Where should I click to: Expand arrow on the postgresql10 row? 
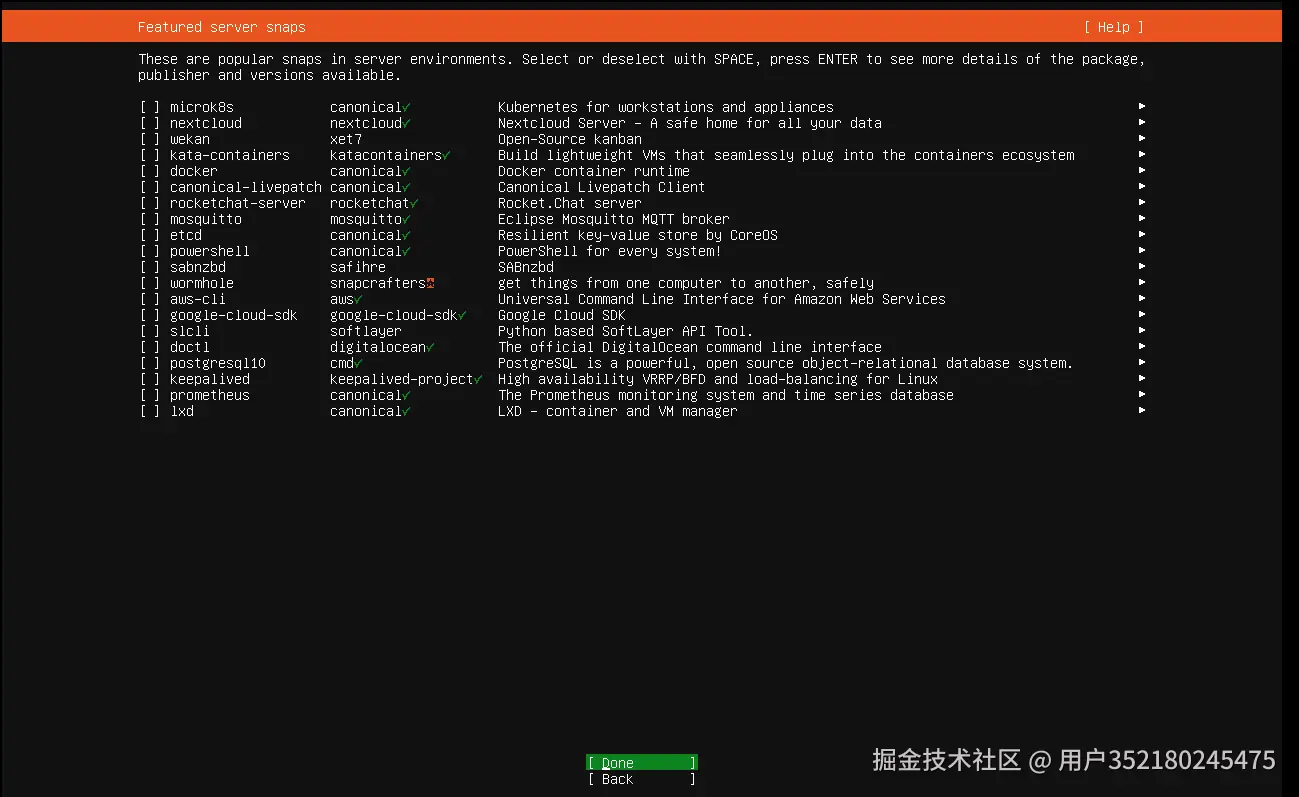pyautogui.click(x=1142, y=362)
